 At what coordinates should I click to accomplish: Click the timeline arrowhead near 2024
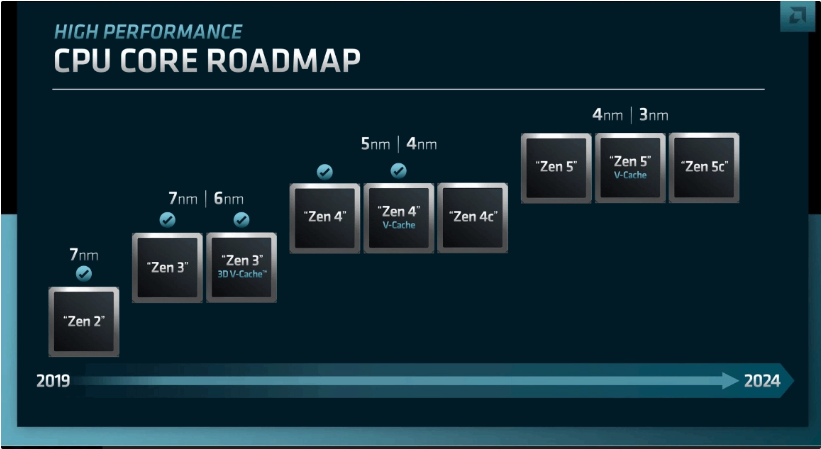point(731,381)
